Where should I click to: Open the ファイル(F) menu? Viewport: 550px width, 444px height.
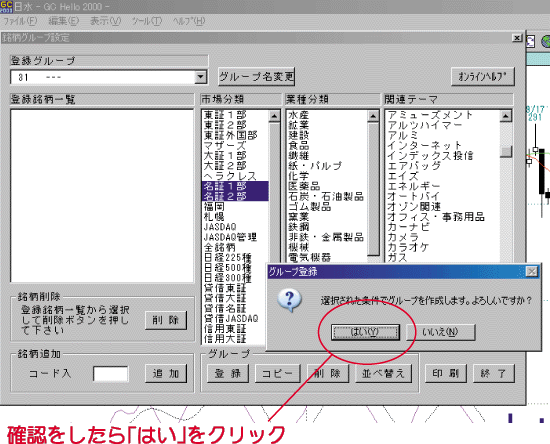point(20,21)
